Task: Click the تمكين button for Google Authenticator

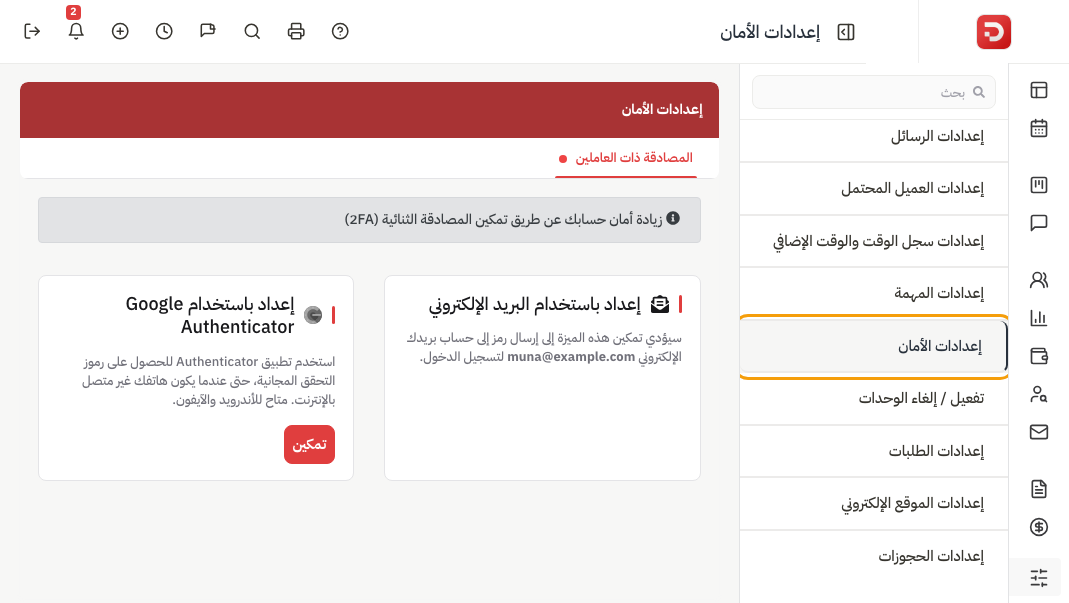Action: pyautogui.click(x=310, y=444)
